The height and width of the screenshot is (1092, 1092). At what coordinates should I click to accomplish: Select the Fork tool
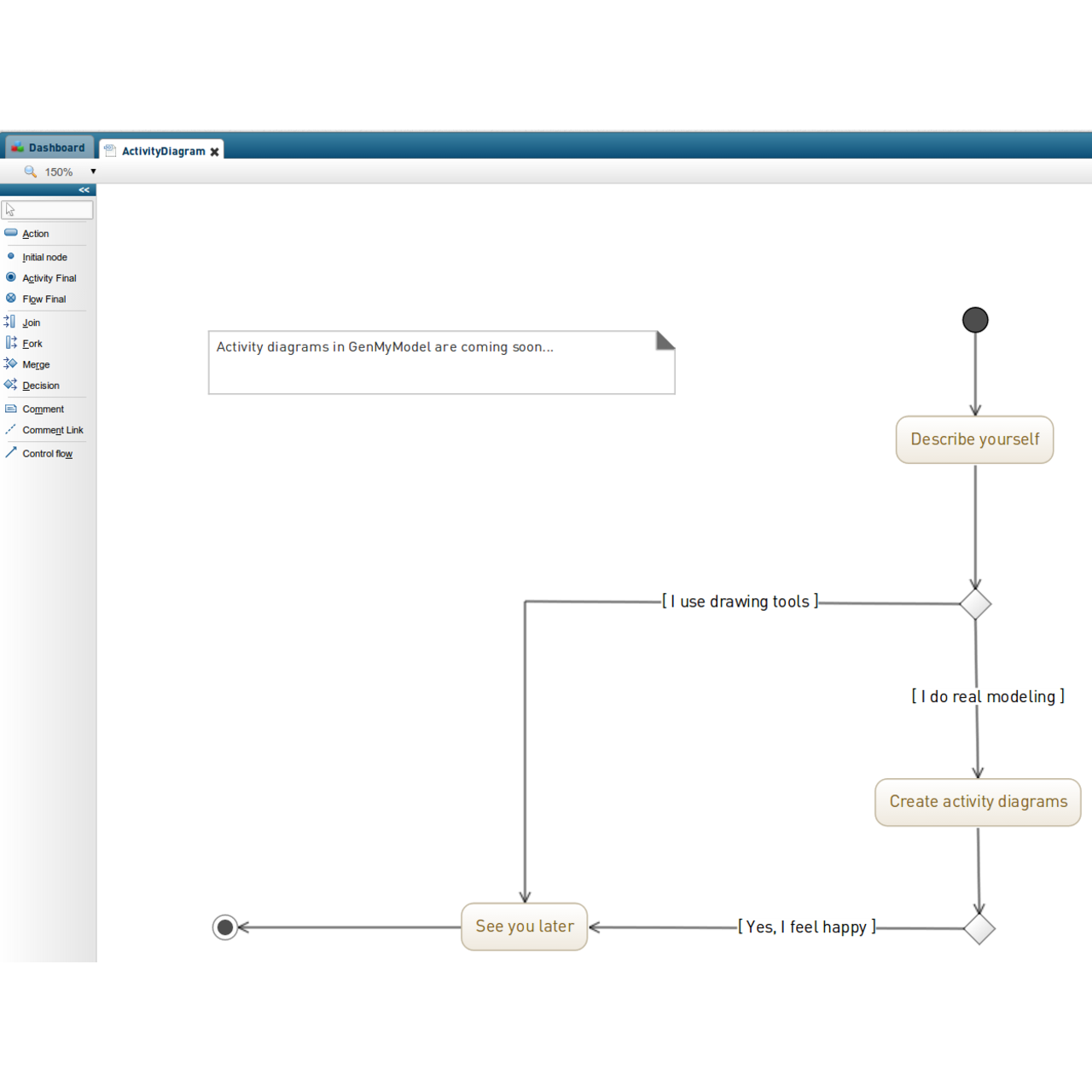pos(32,344)
